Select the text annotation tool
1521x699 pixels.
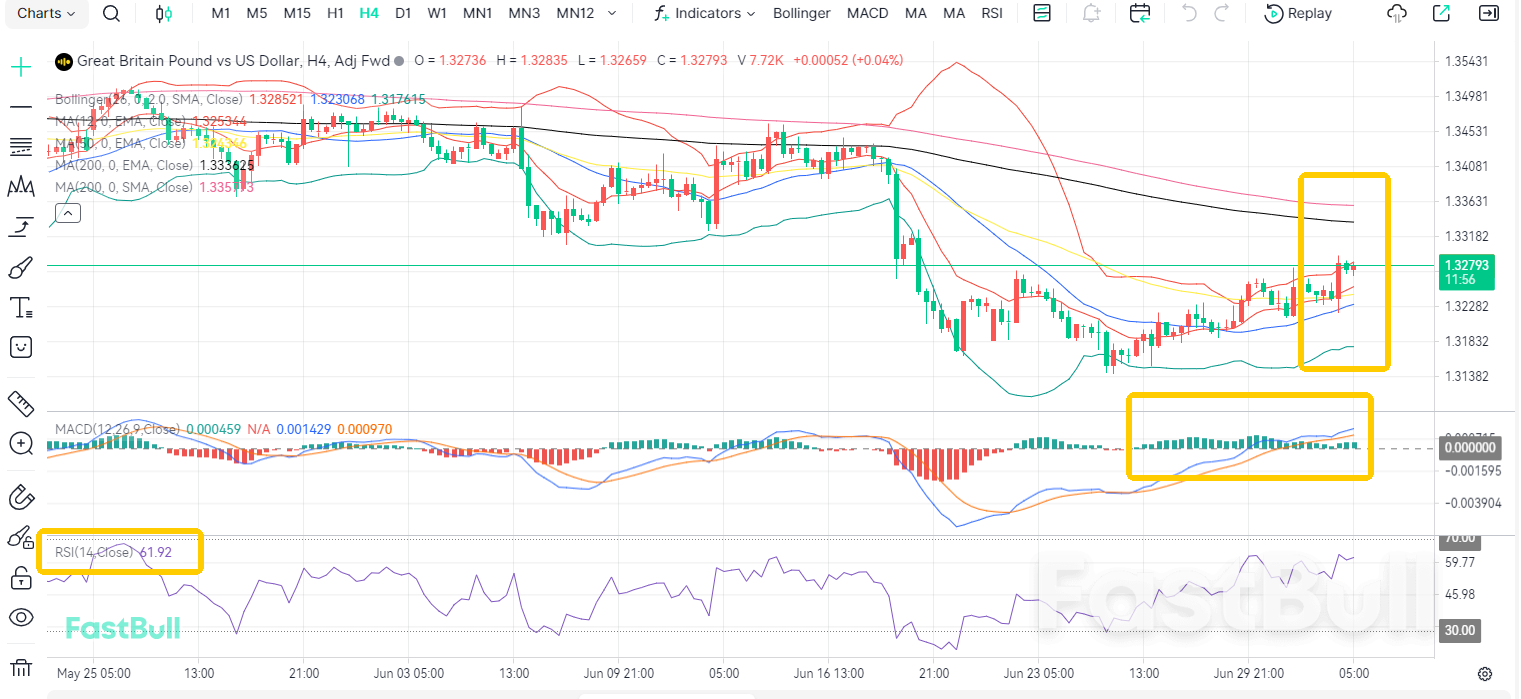(x=20, y=307)
